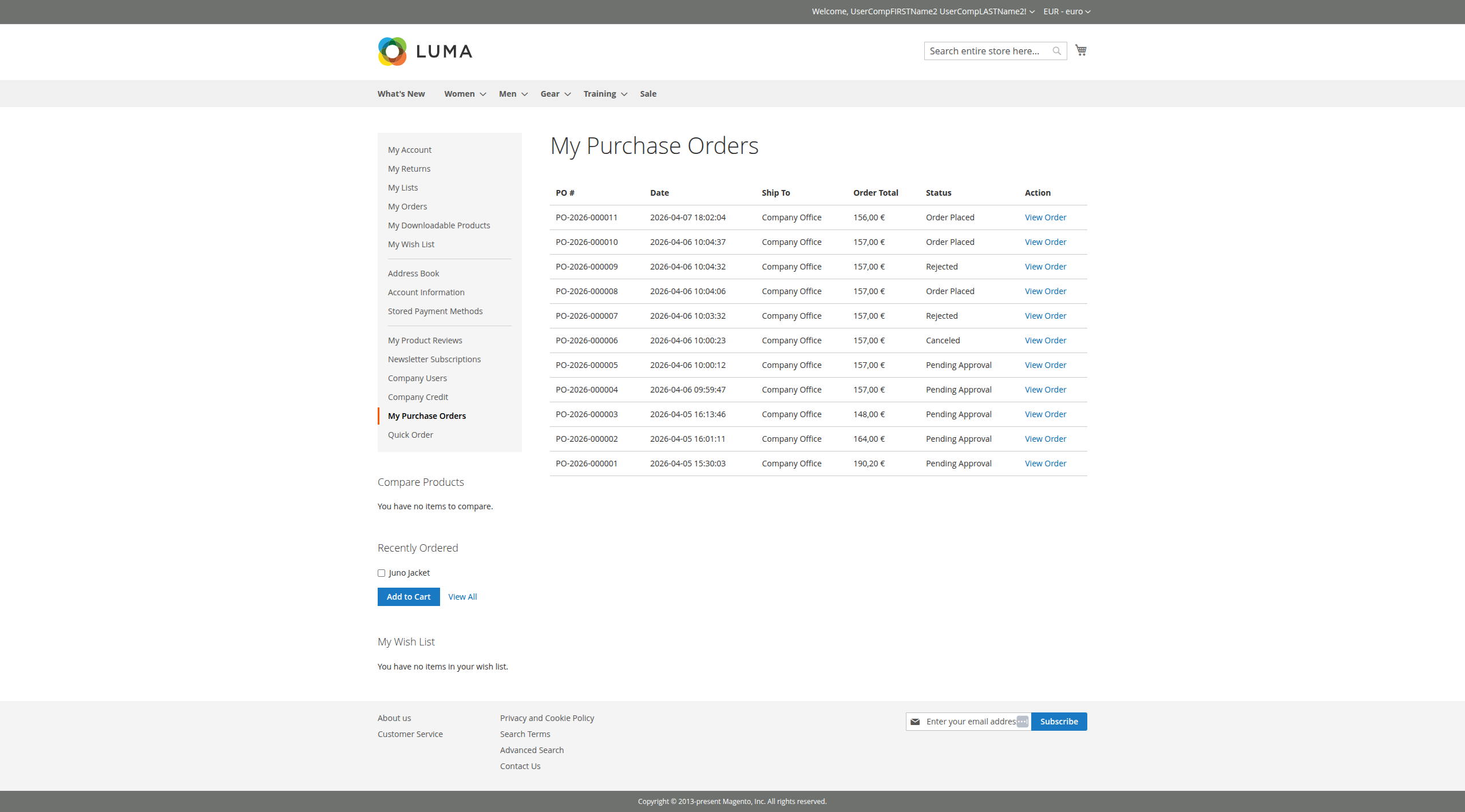The height and width of the screenshot is (812, 1465).
Task: Go to What's New menu
Action: pos(401,94)
